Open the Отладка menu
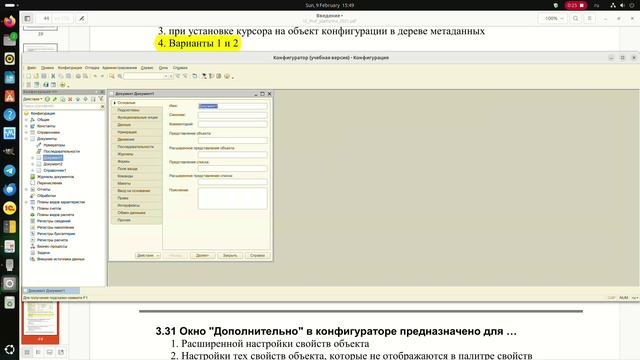Viewport: 640px width, 360px height. click(92, 68)
